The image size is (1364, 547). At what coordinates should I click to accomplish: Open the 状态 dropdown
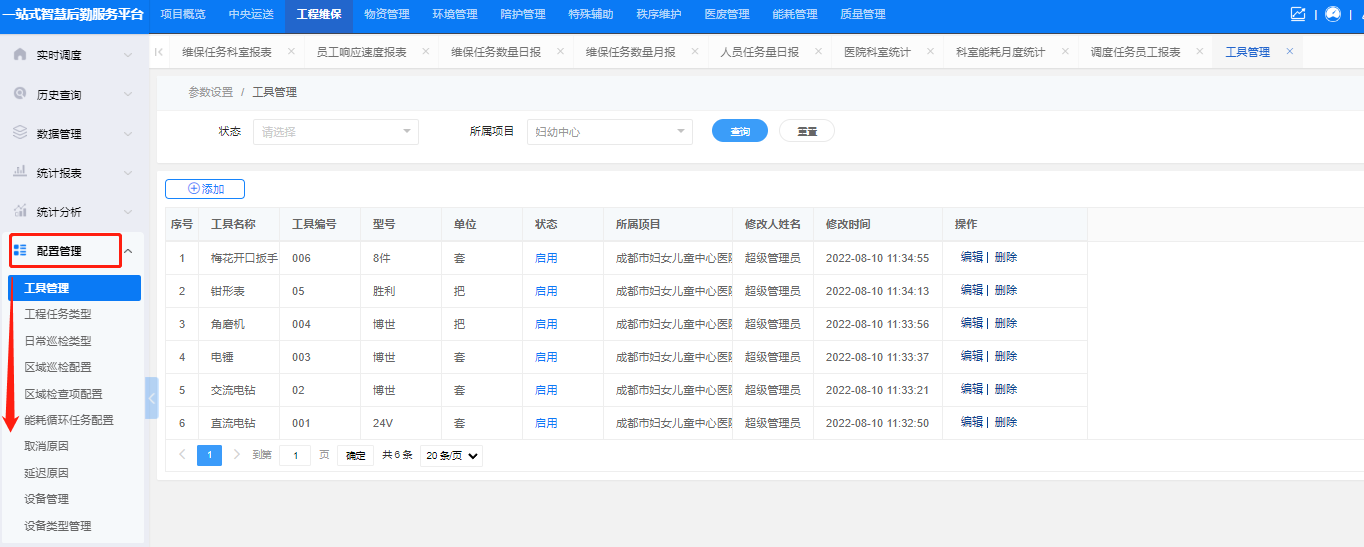pyautogui.click(x=336, y=131)
